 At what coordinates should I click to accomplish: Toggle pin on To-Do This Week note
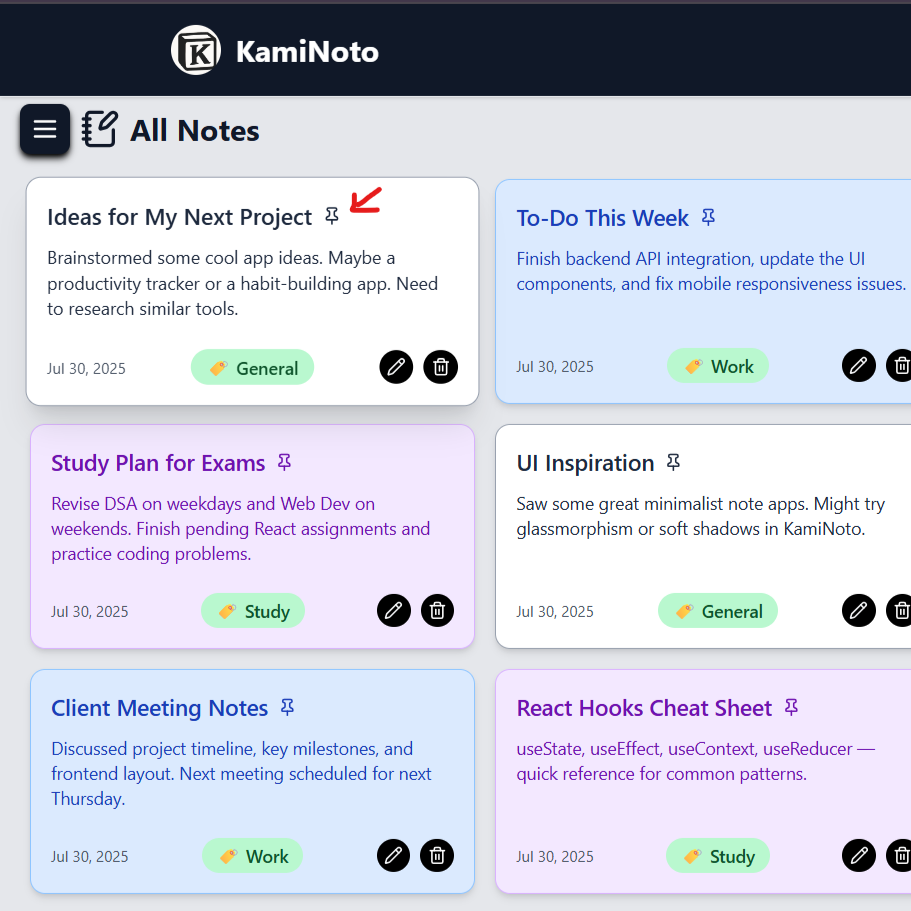[x=709, y=217]
